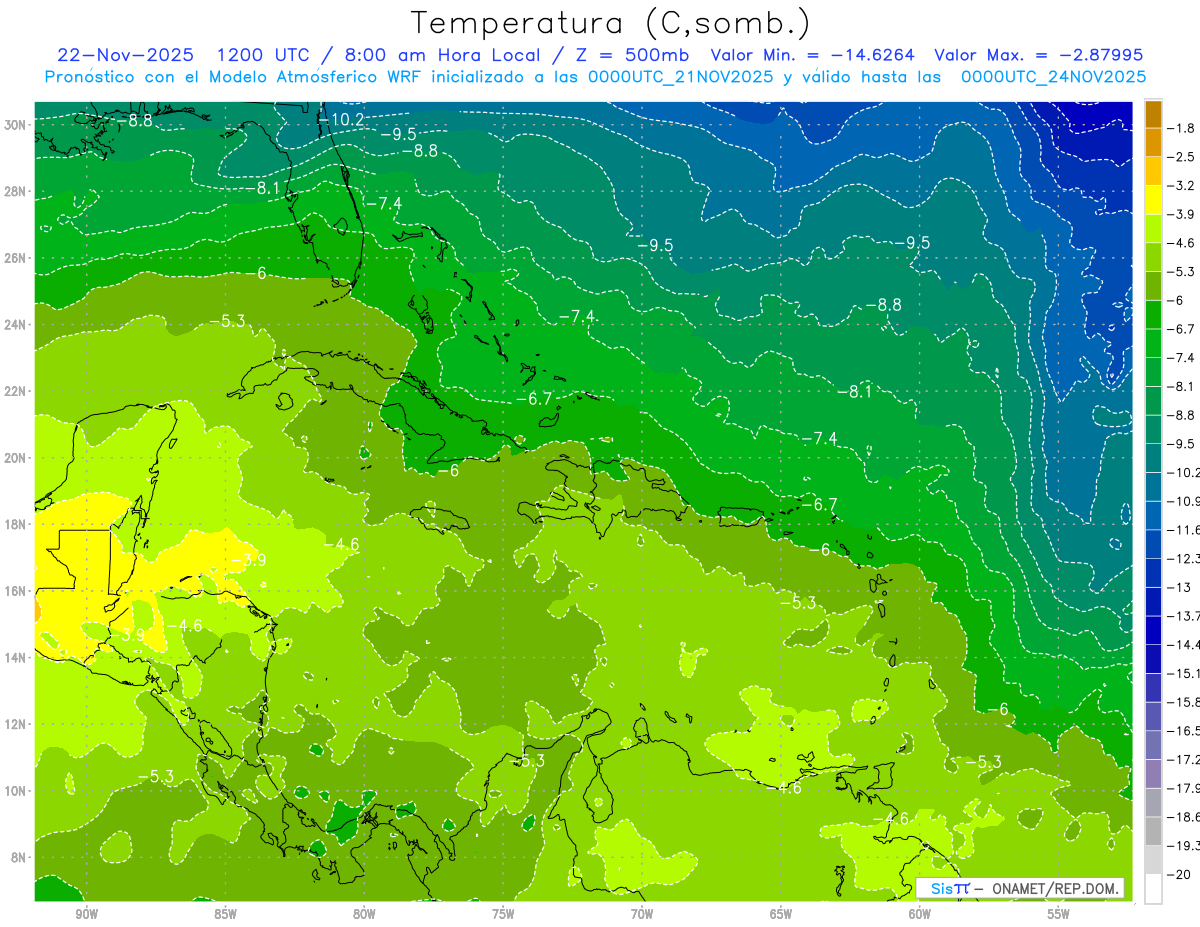
Task: Click the valid-until time '0000UTC_24NOV2025'
Action: [1053, 77]
